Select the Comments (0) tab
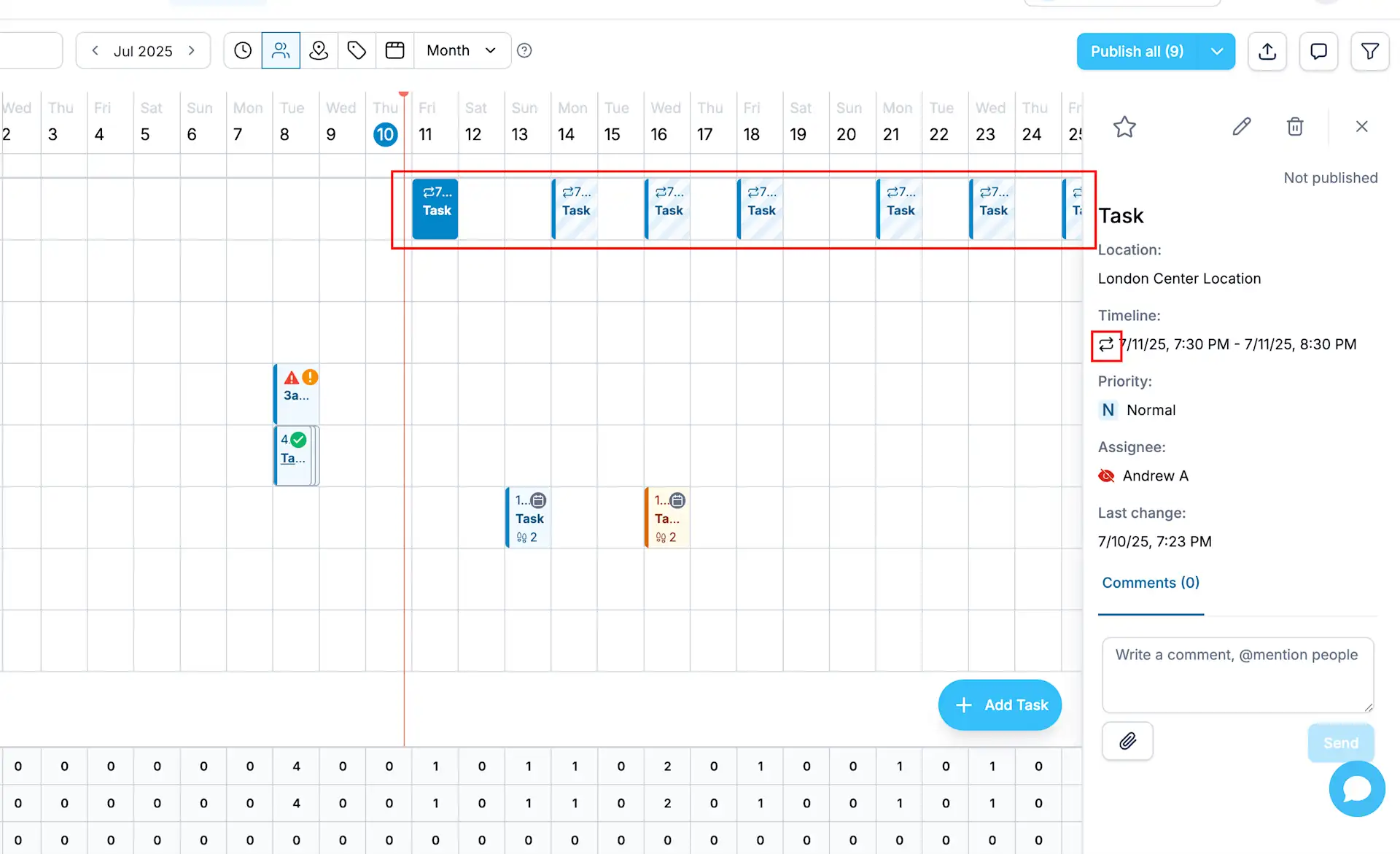The height and width of the screenshot is (854, 1400). (1150, 583)
